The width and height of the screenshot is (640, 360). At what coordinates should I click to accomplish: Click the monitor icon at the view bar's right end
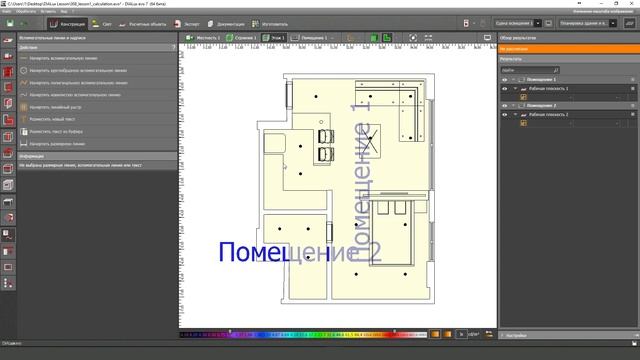[487, 38]
